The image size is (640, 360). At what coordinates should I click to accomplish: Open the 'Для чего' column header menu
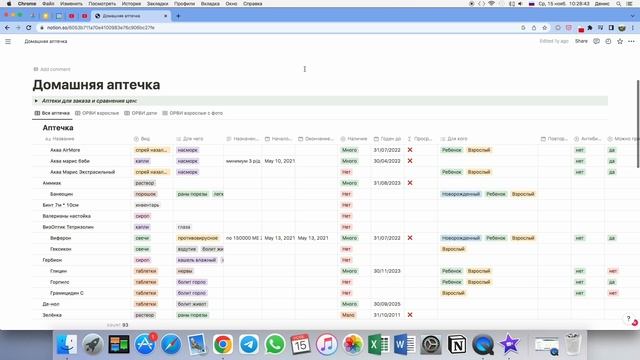point(190,139)
